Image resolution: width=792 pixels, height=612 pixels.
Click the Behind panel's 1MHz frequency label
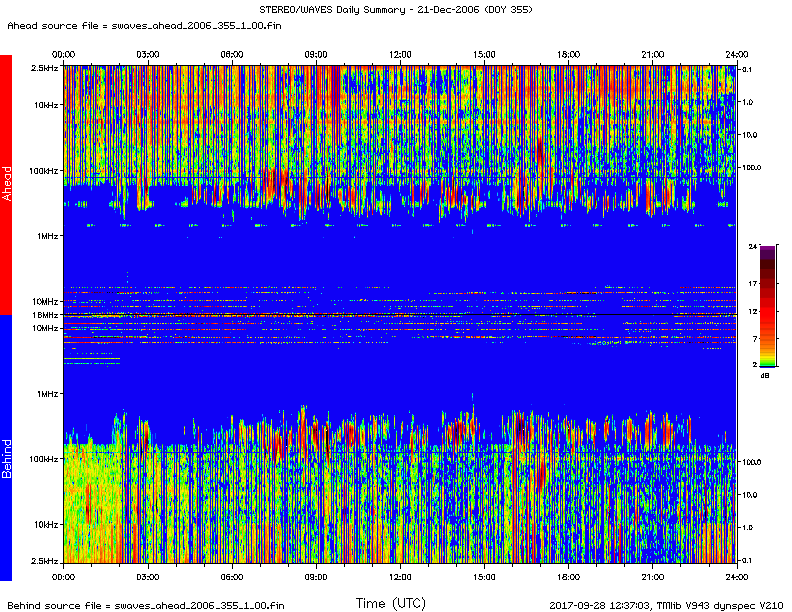(x=48, y=394)
